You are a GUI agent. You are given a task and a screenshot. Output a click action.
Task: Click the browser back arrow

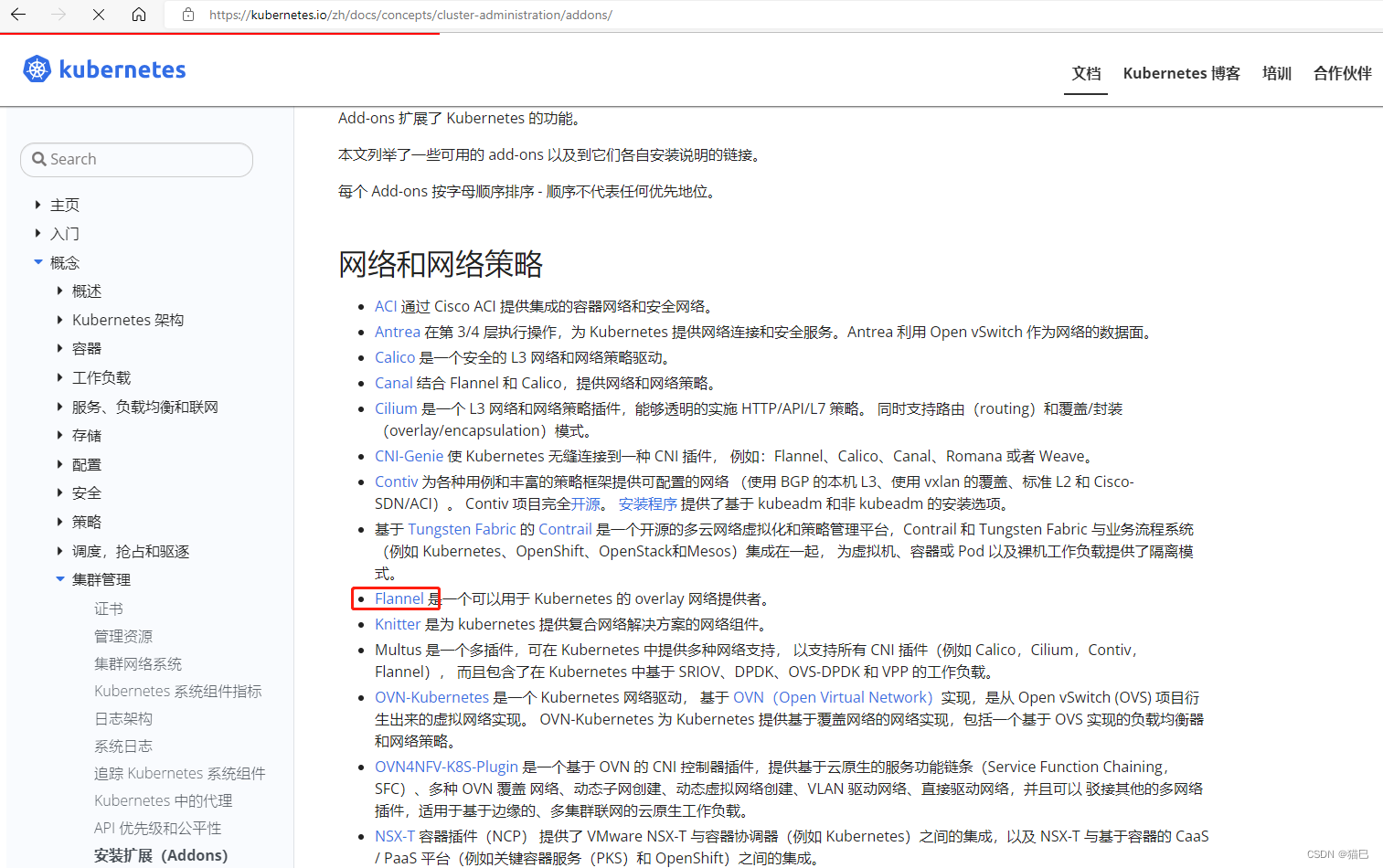pos(18,15)
